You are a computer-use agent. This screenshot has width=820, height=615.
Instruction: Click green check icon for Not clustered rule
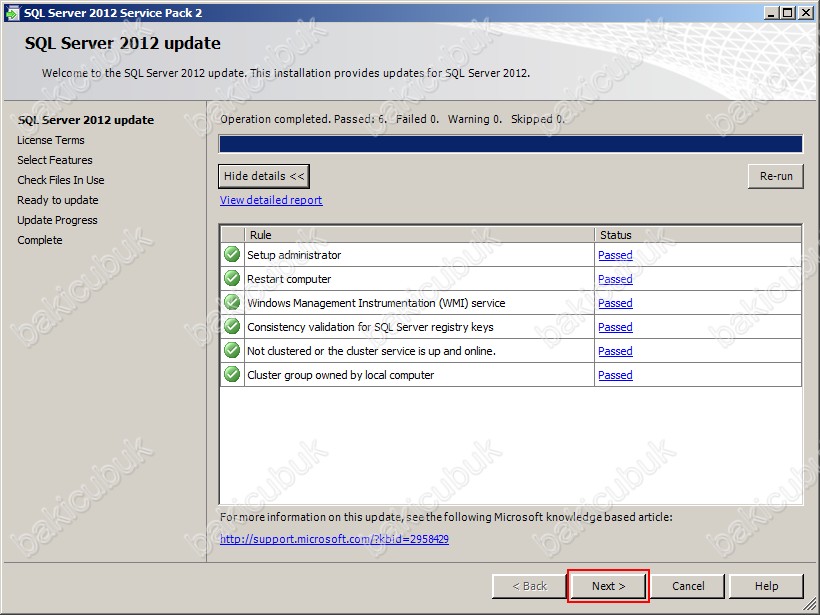232,350
